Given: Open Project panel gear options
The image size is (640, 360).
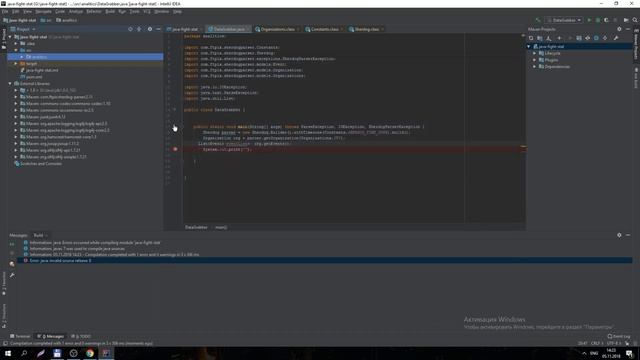Looking at the screenshot, I should [x=150, y=29].
